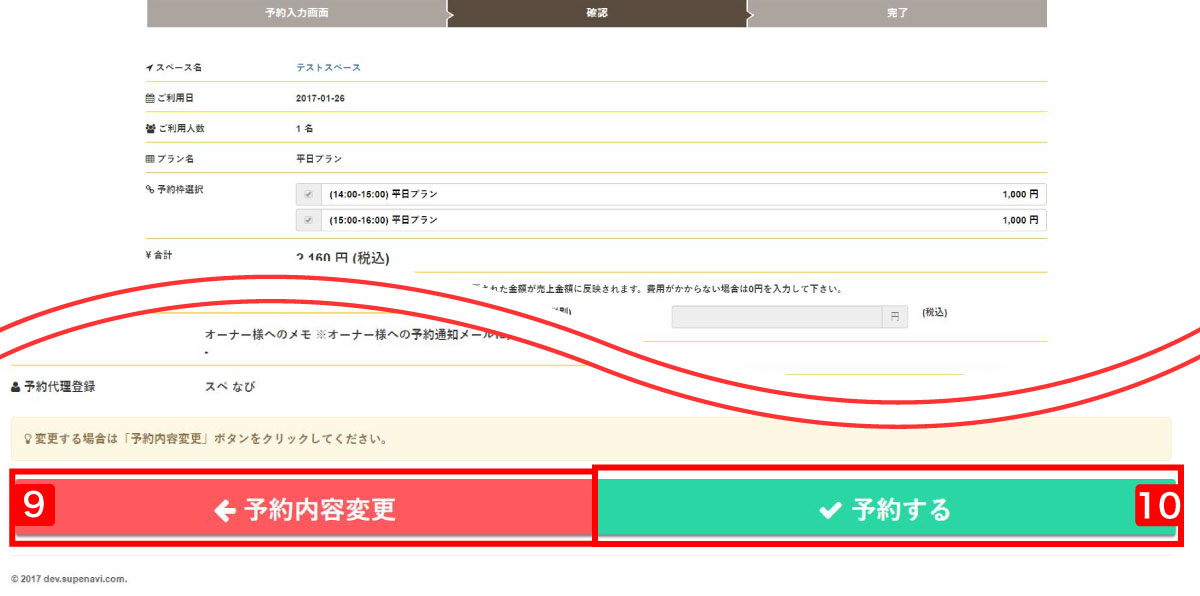Viewport: 1200px width, 596px height.
Task: Toggle the (15:00-16:00) 平日プラン checkbox
Action: pyautogui.click(x=309, y=220)
